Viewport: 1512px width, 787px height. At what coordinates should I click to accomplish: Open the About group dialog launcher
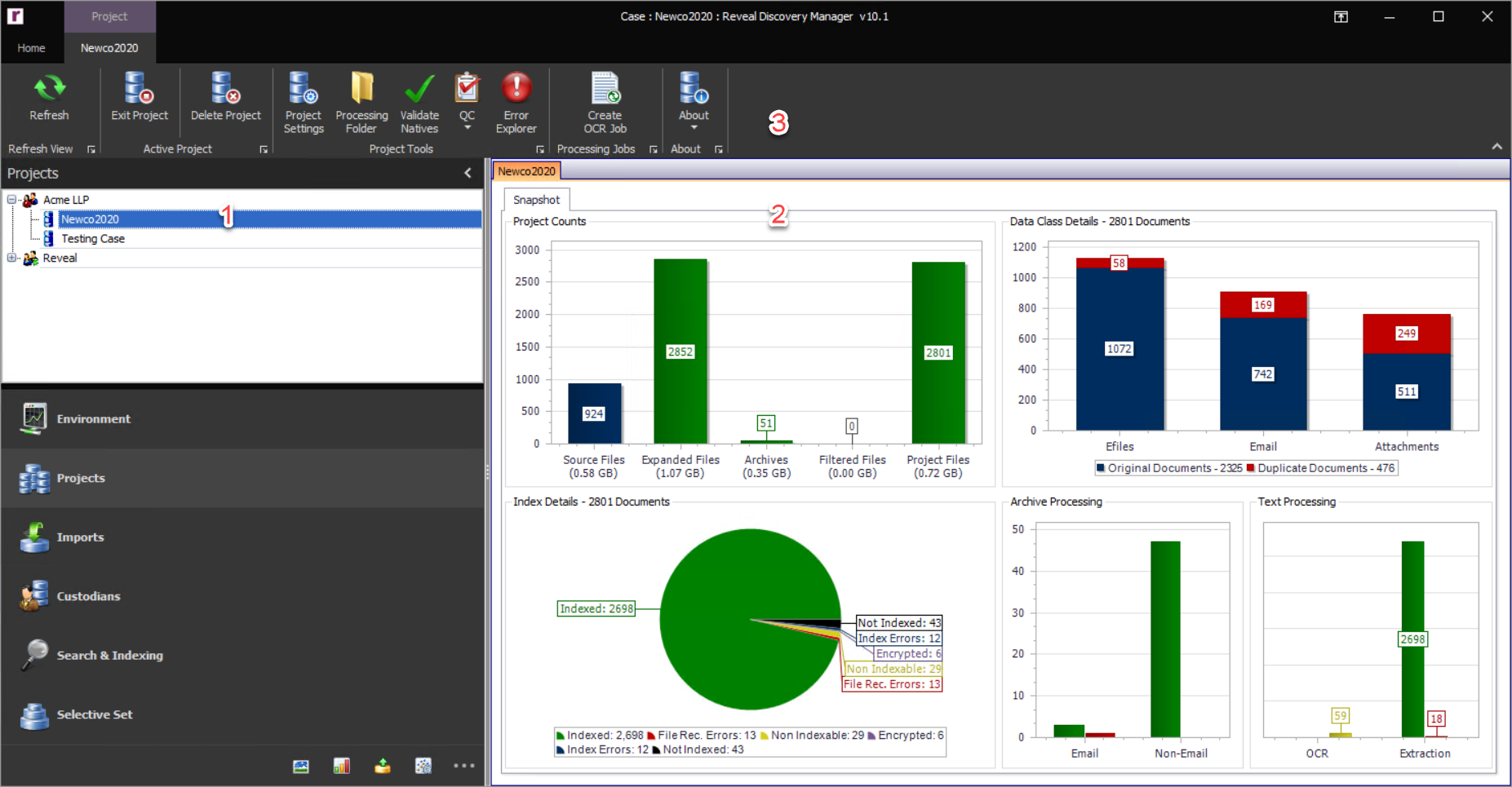point(718,149)
